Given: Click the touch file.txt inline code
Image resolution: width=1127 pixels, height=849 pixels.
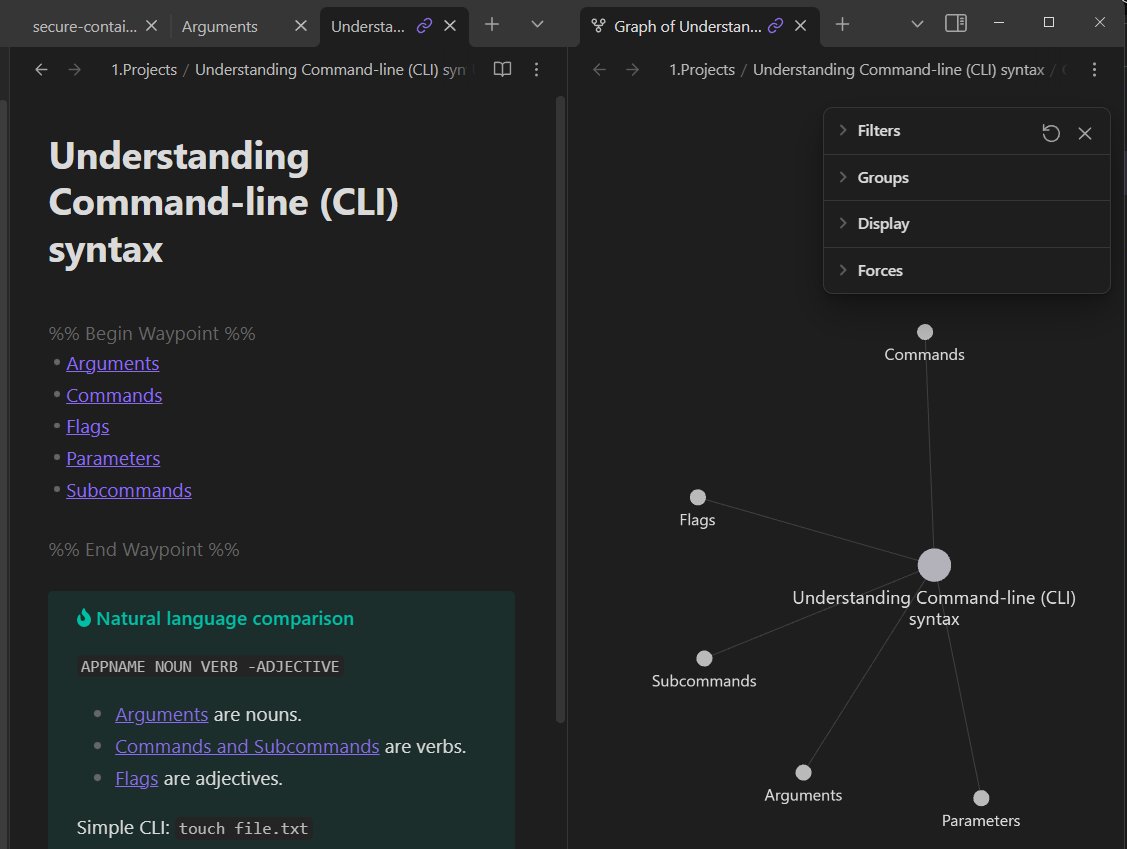Looking at the screenshot, I should click(243, 828).
